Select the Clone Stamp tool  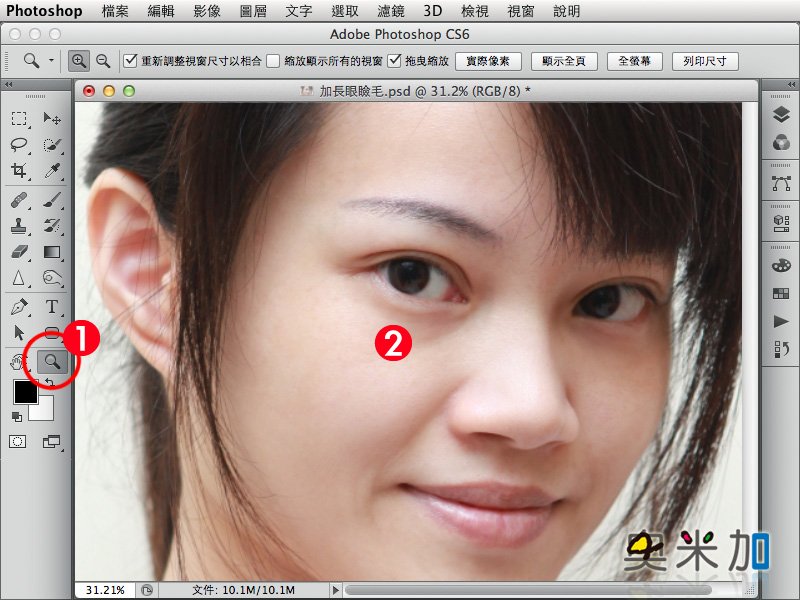pos(19,225)
